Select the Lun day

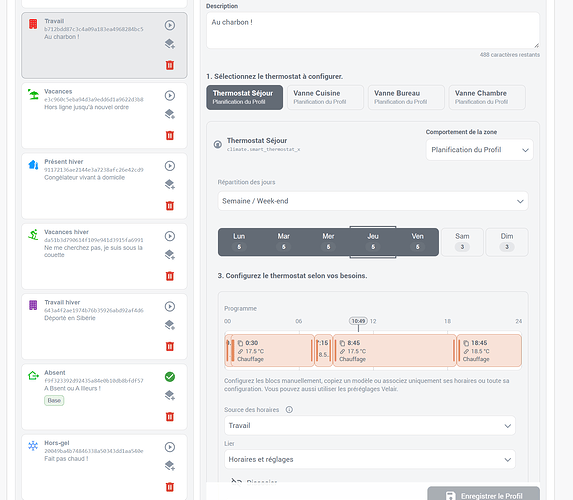pos(239,242)
